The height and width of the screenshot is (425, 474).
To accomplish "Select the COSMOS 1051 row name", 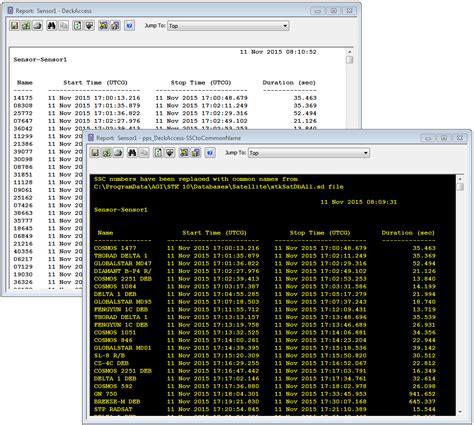I will [x=115, y=332].
